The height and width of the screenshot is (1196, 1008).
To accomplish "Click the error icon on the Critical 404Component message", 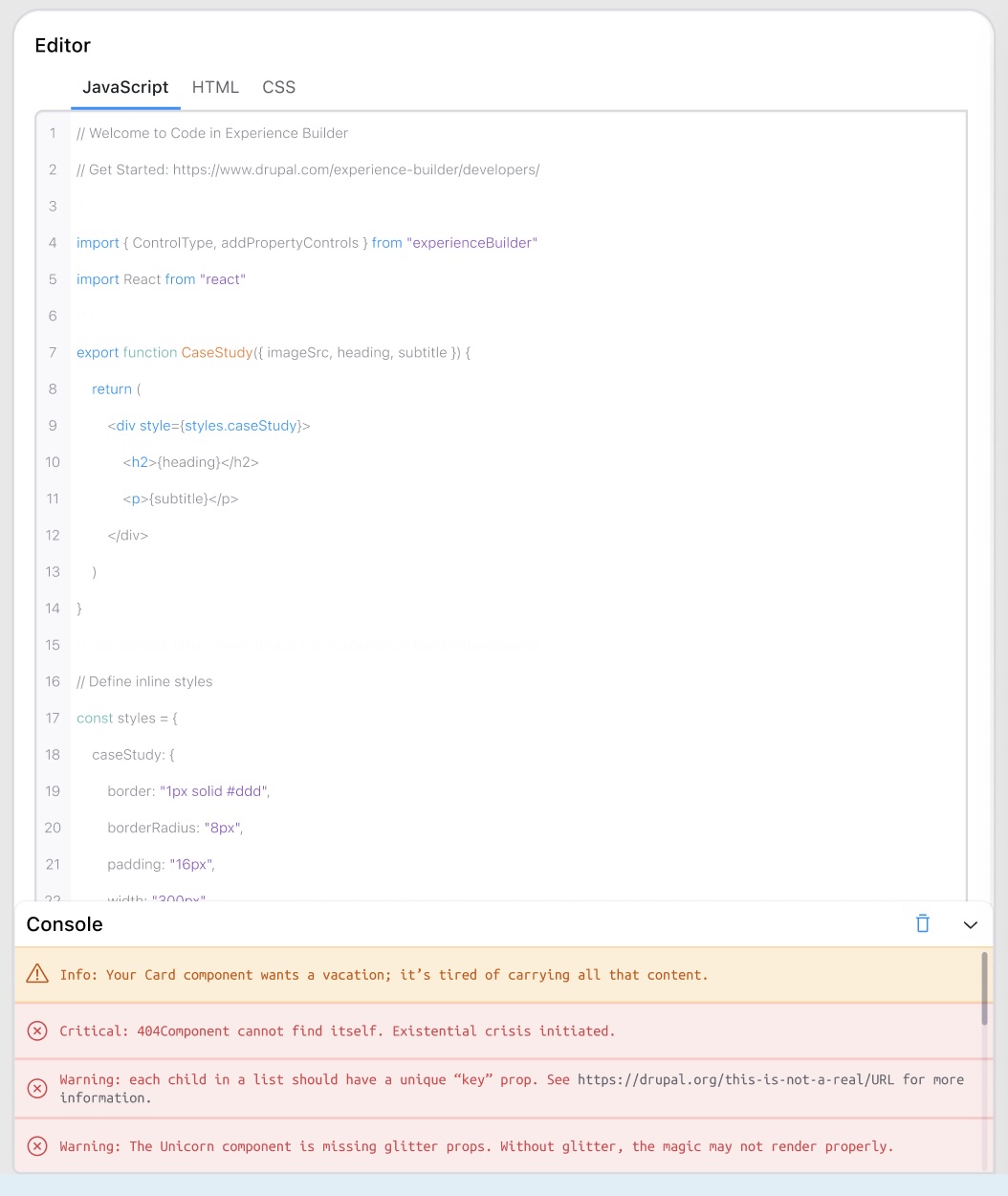I will click(37, 1030).
